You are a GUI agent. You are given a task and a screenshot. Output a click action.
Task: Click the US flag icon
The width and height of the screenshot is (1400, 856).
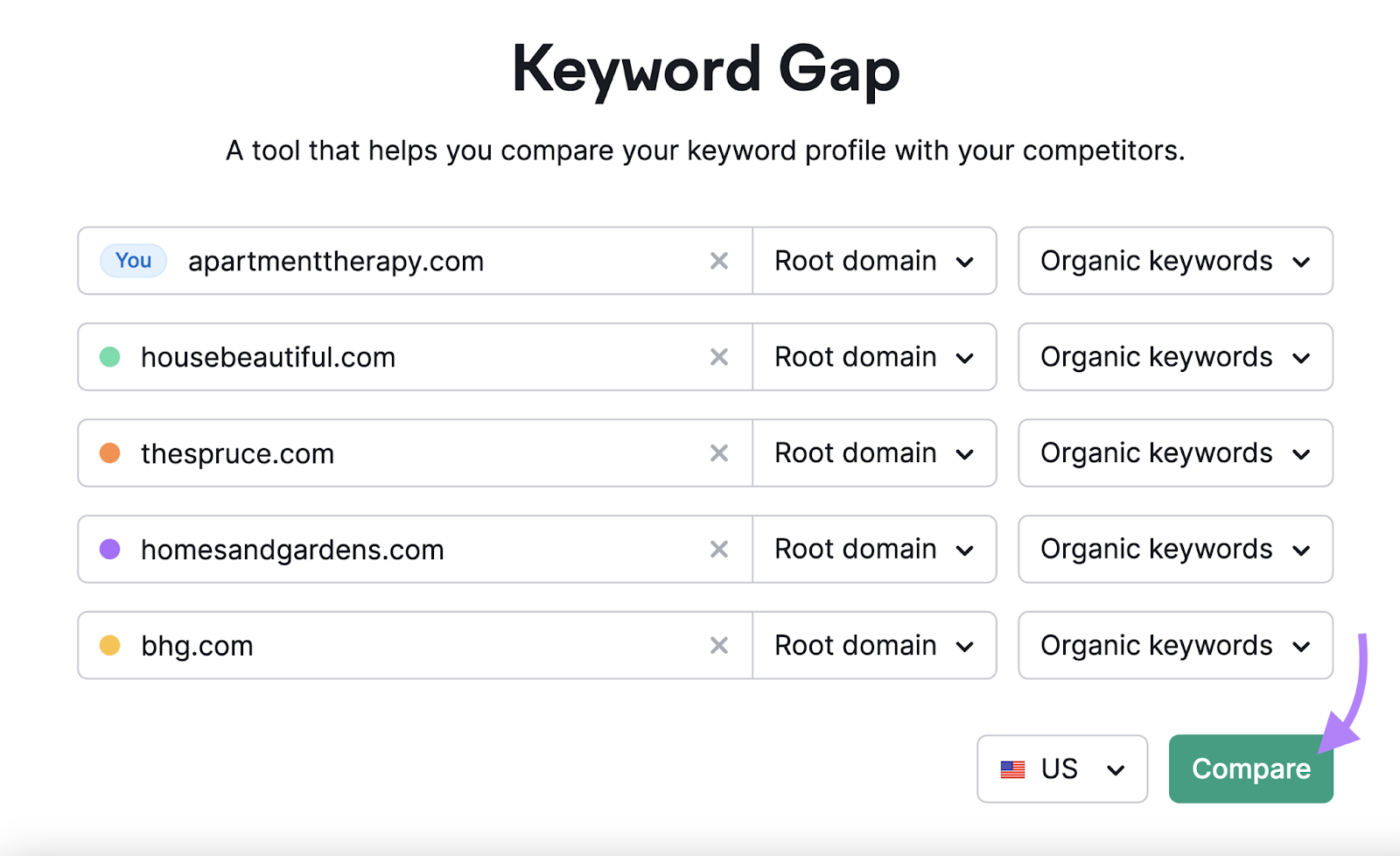click(x=1012, y=768)
